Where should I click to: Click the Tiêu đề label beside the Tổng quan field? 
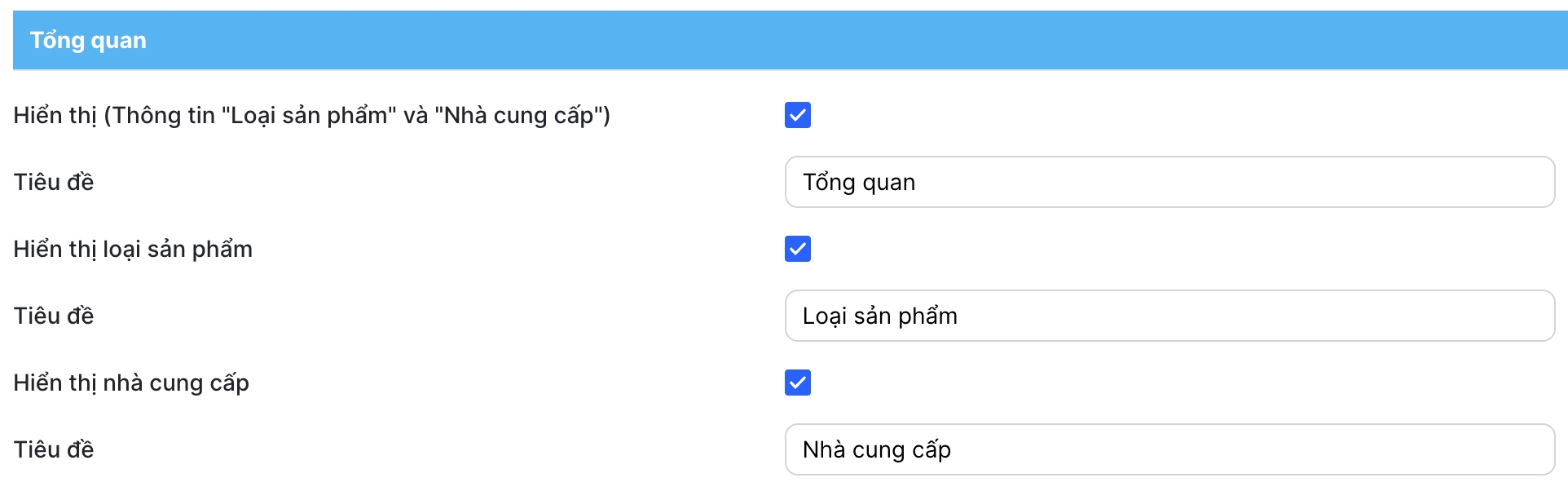coord(54,182)
